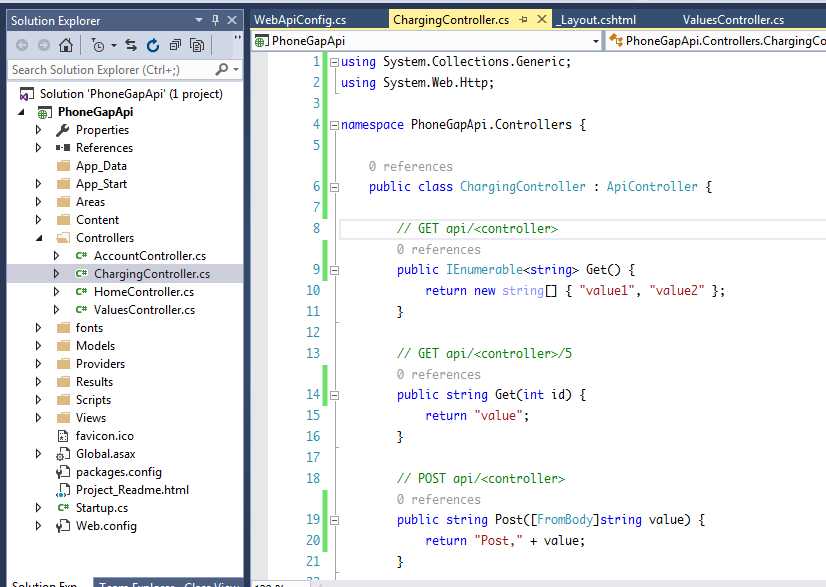The width and height of the screenshot is (826, 587).
Task: Select HomeController.cs in the tree
Action: pyautogui.click(x=144, y=292)
